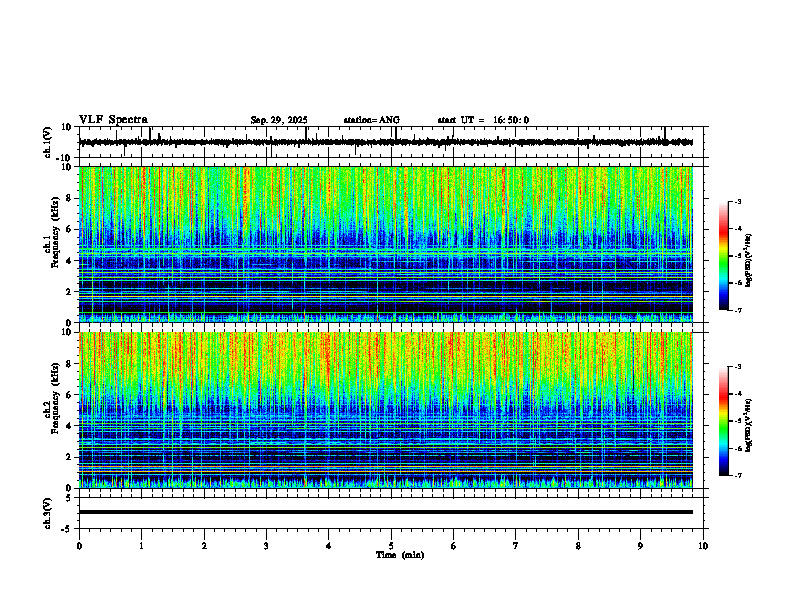Click the thick black ch.3 voltage trace
Viewport: 792px width, 612px height.
(x=386, y=512)
